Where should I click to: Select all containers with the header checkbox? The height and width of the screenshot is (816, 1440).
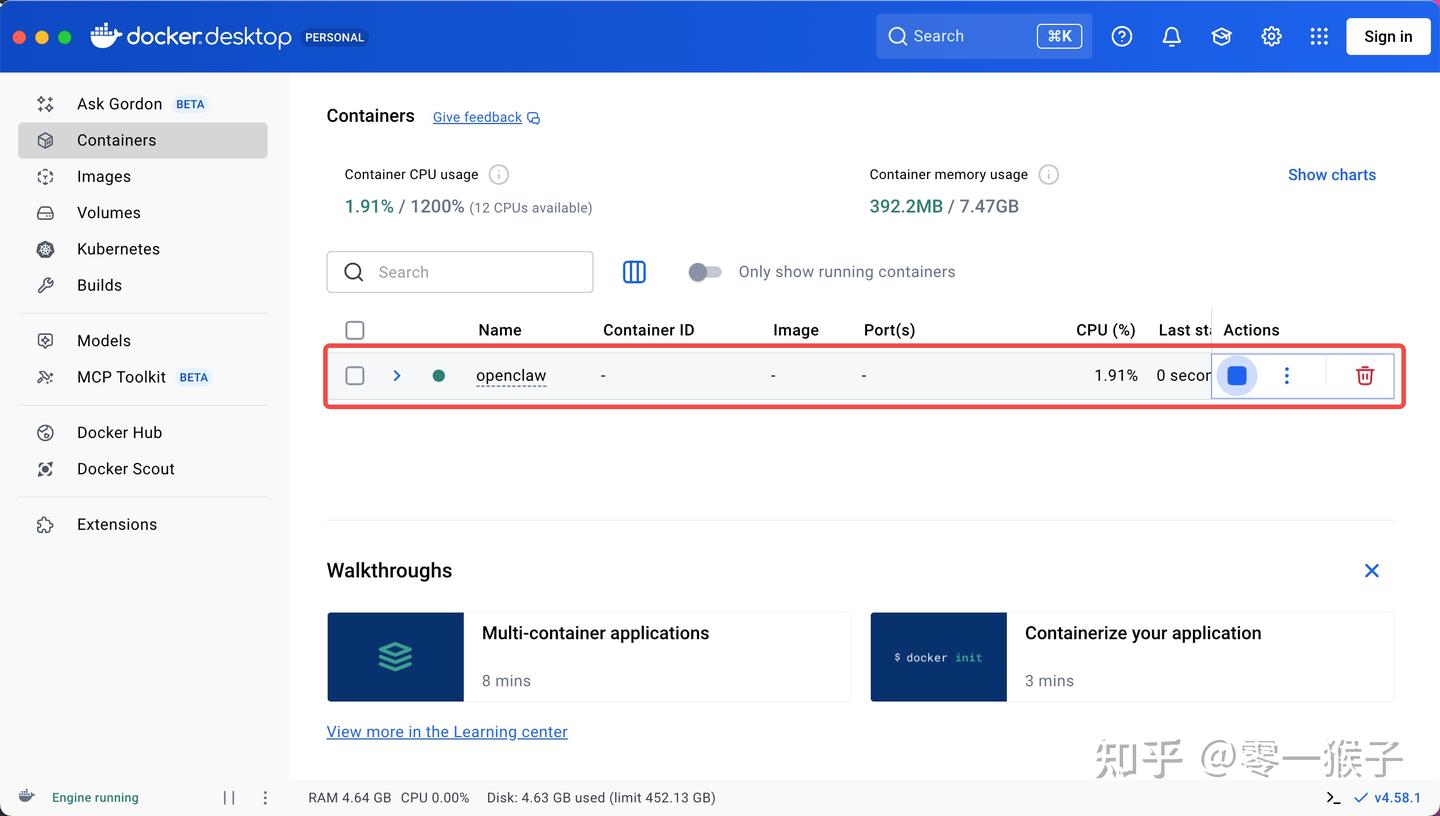point(355,329)
